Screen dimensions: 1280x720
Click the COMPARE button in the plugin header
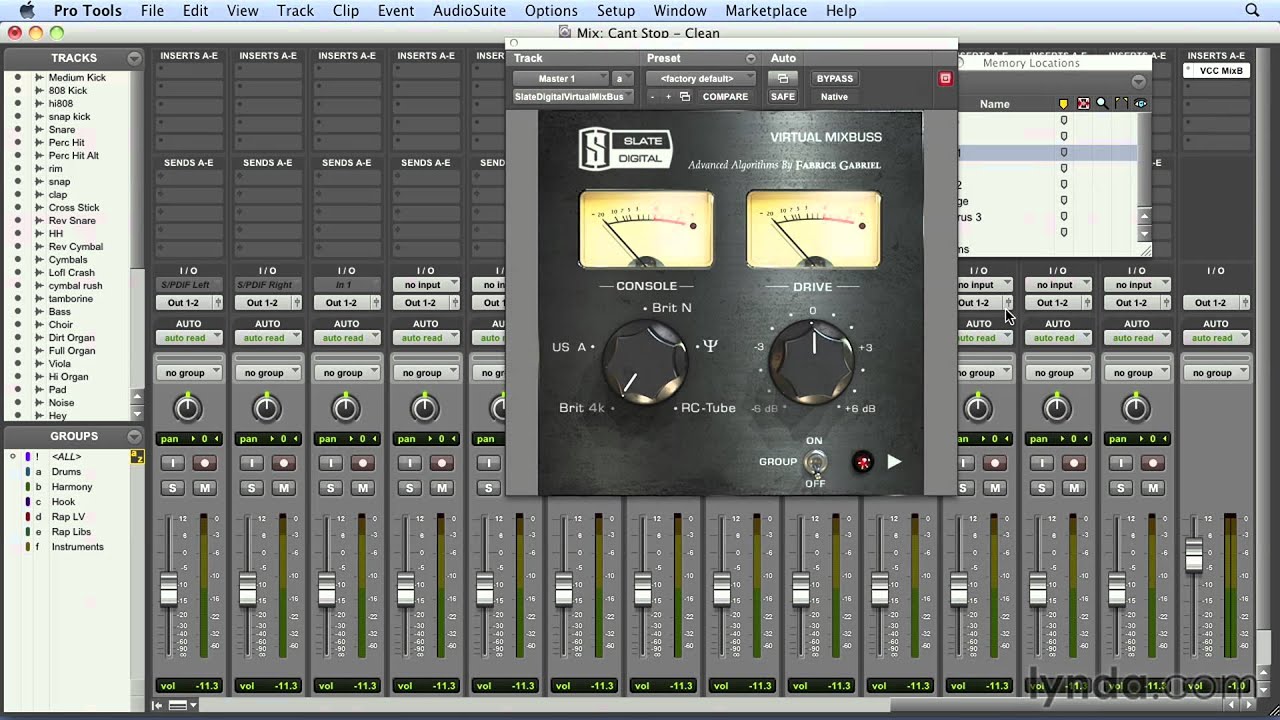pos(725,96)
